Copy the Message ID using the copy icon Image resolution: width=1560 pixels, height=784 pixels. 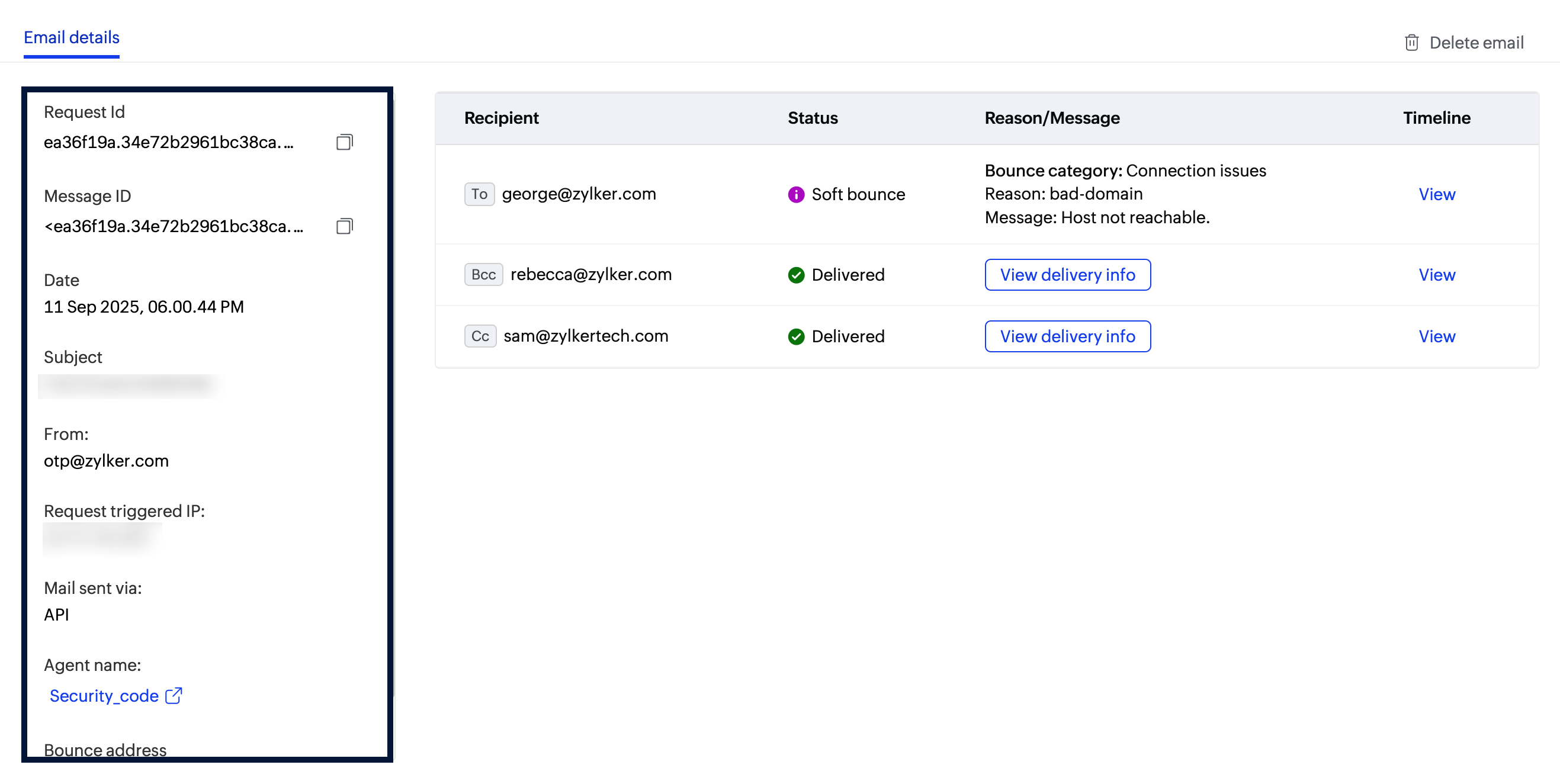(x=344, y=226)
